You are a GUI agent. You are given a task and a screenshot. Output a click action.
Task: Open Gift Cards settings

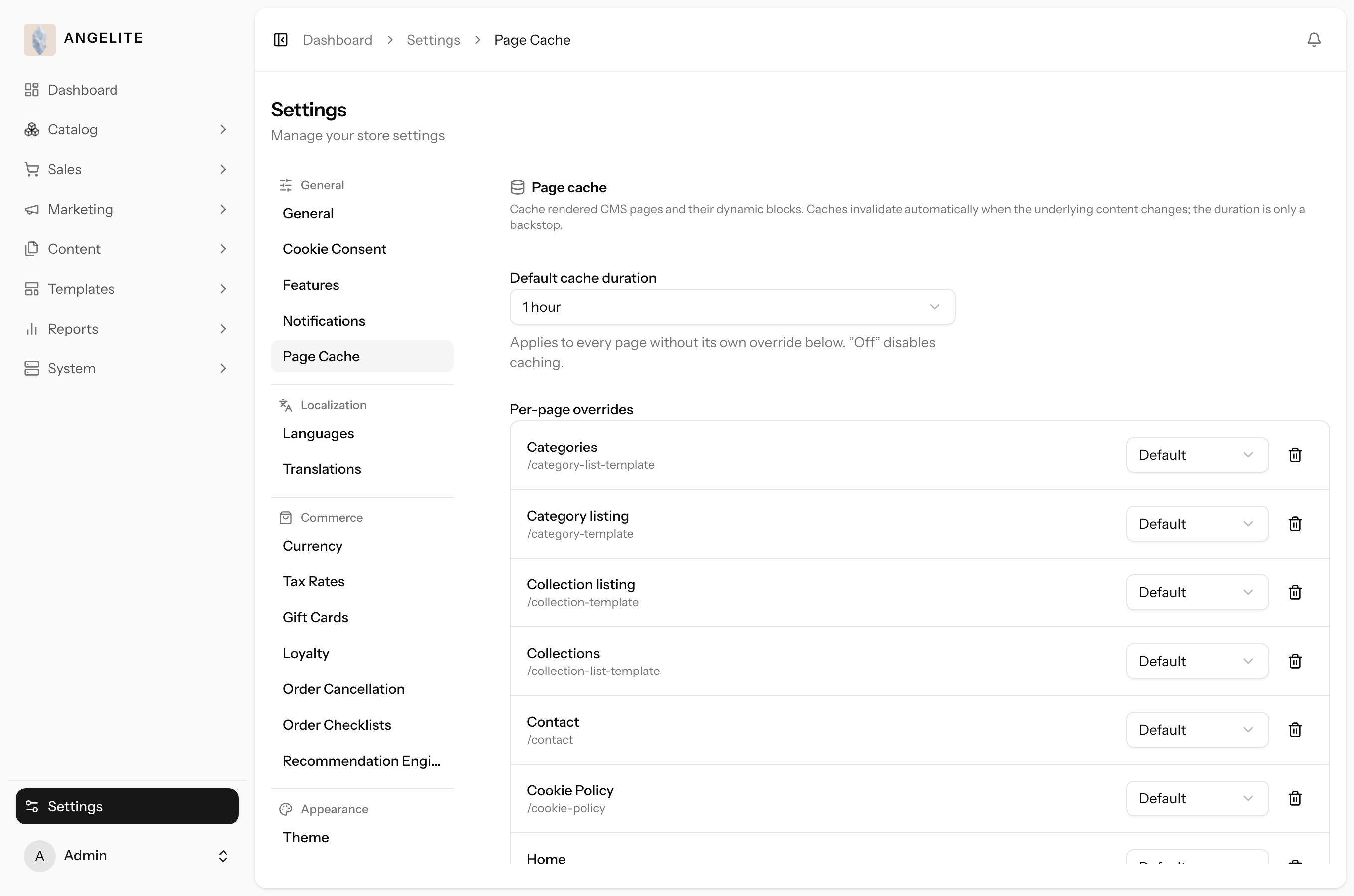pyautogui.click(x=361, y=617)
